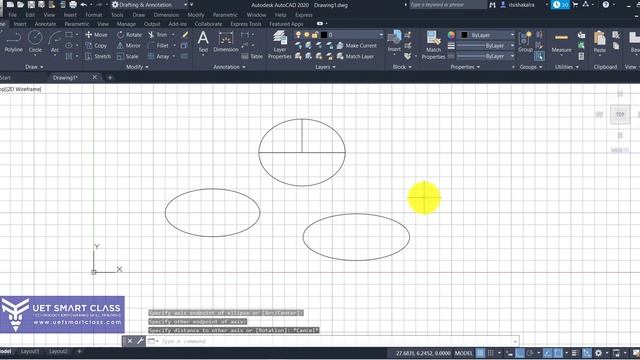Click the Scale tool

point(128,56)
